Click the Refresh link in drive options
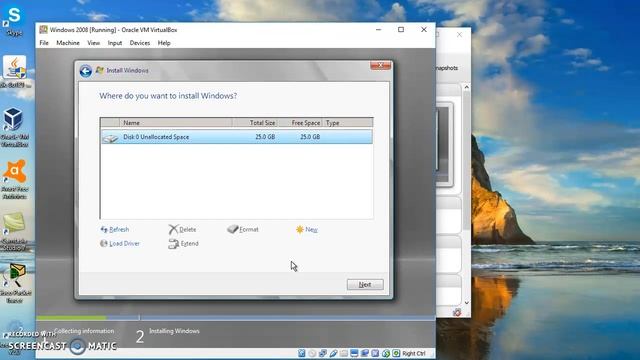 119,229
